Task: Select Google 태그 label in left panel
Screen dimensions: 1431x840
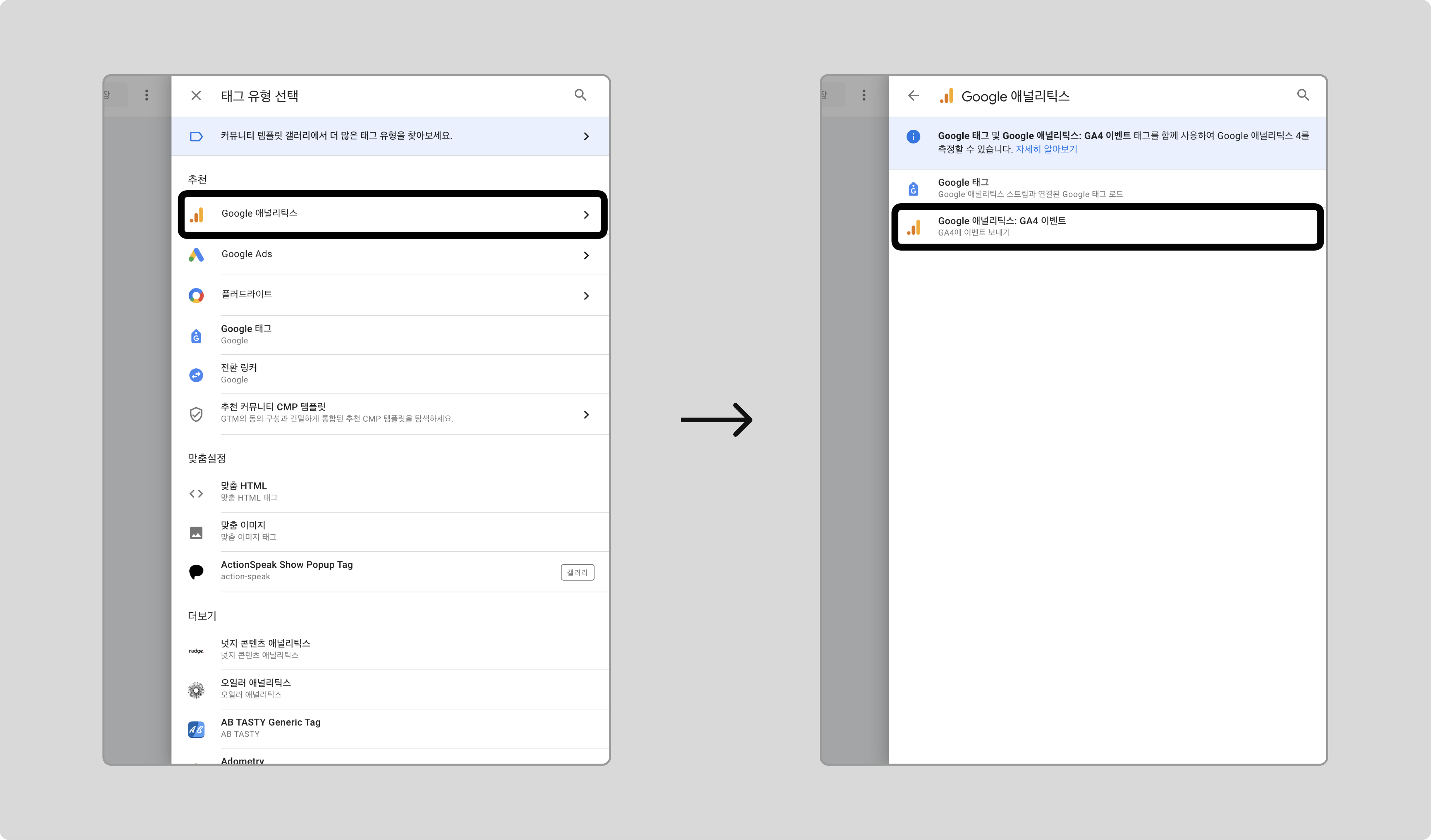Action: pos(246,328)
